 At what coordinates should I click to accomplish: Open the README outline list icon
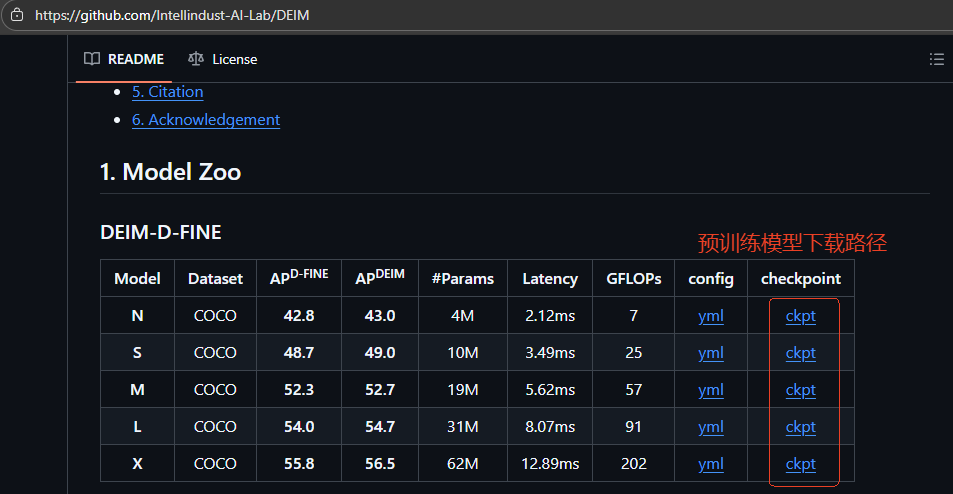pyautogui.click(x=937, y=59)
